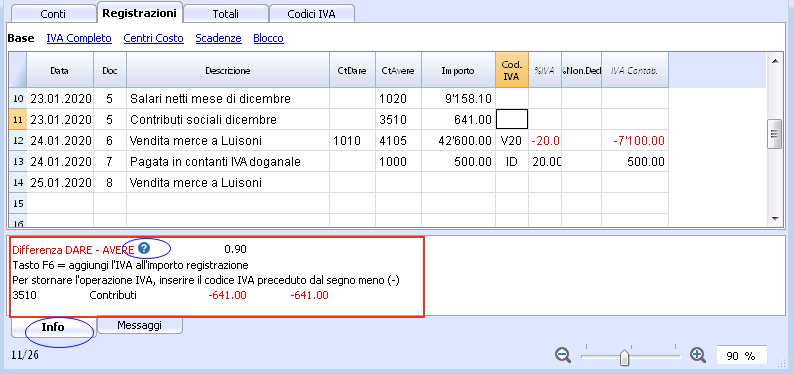This screenshot has height=374, width=794.
Task: Click the amount 9'158.10
Action: click(458, 99)
